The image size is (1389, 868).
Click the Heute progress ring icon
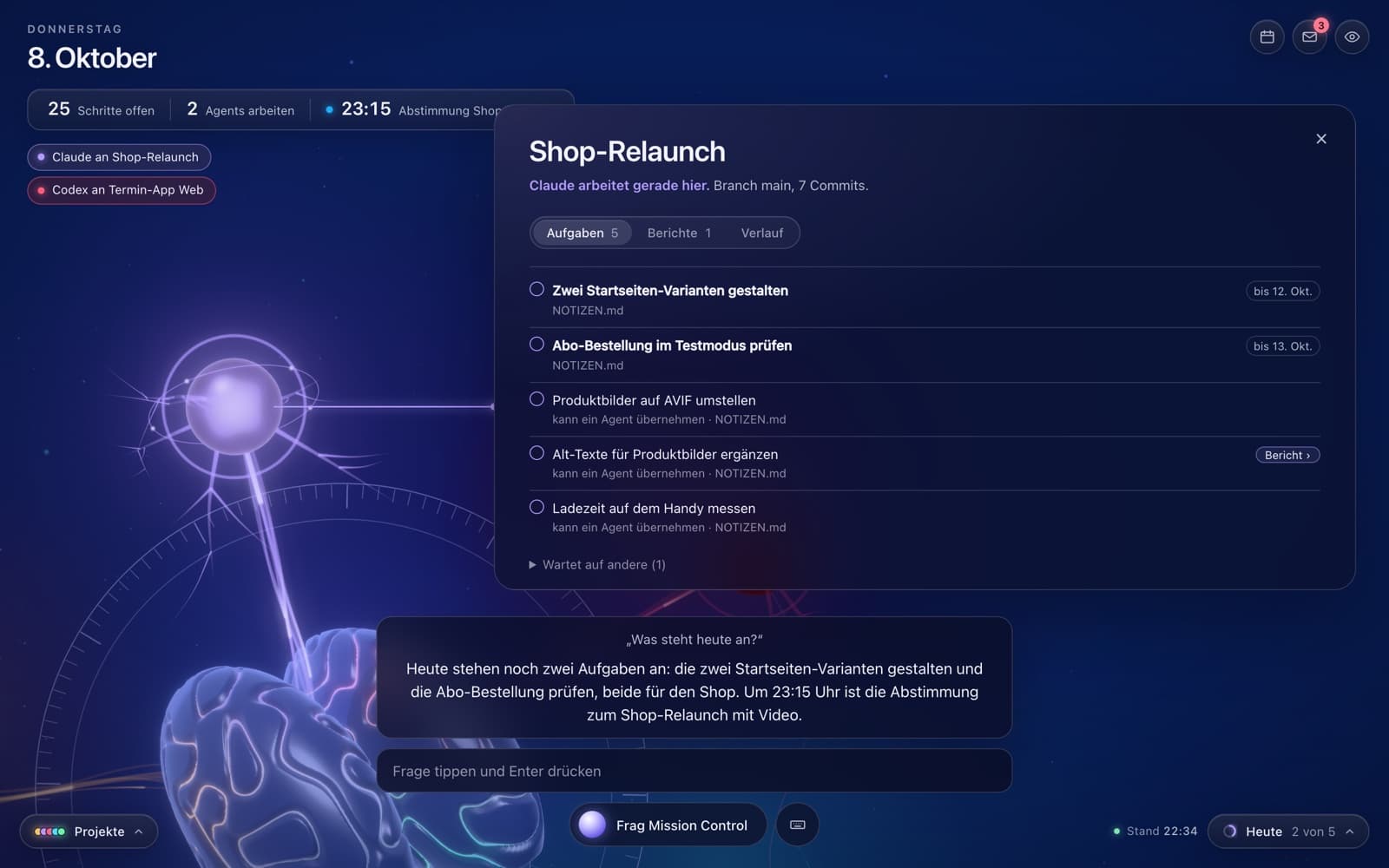click(x=1230, y=832)
